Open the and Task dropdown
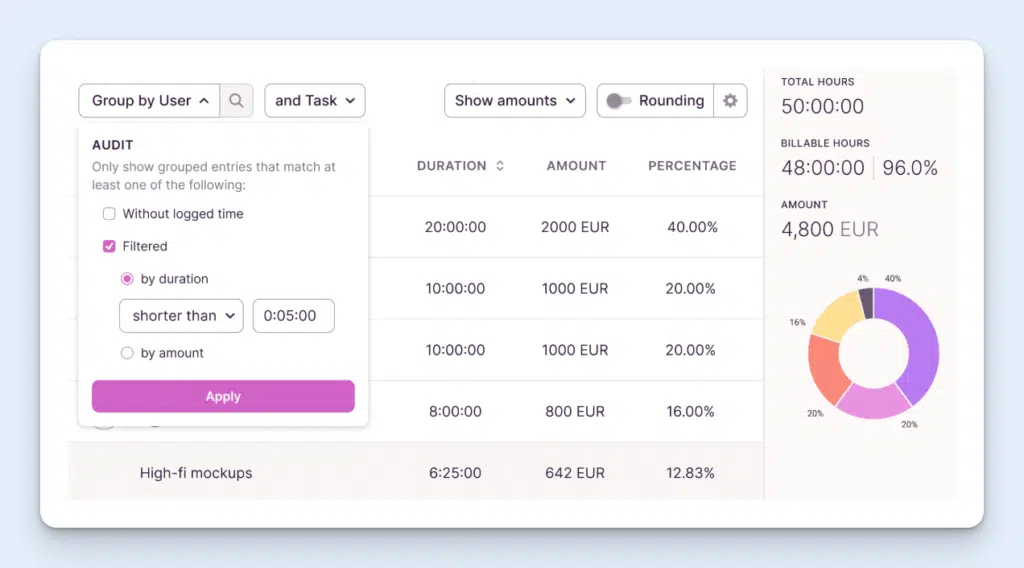1024x568 pixels. pos(314,101)
